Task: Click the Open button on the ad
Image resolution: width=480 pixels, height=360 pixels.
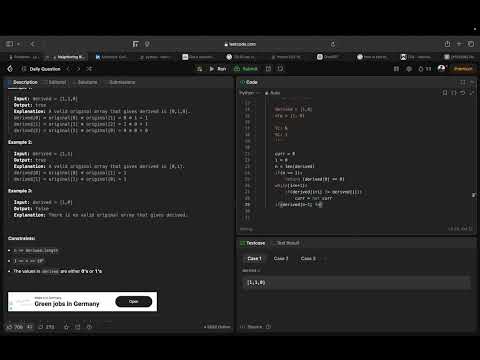Action: 134,301
